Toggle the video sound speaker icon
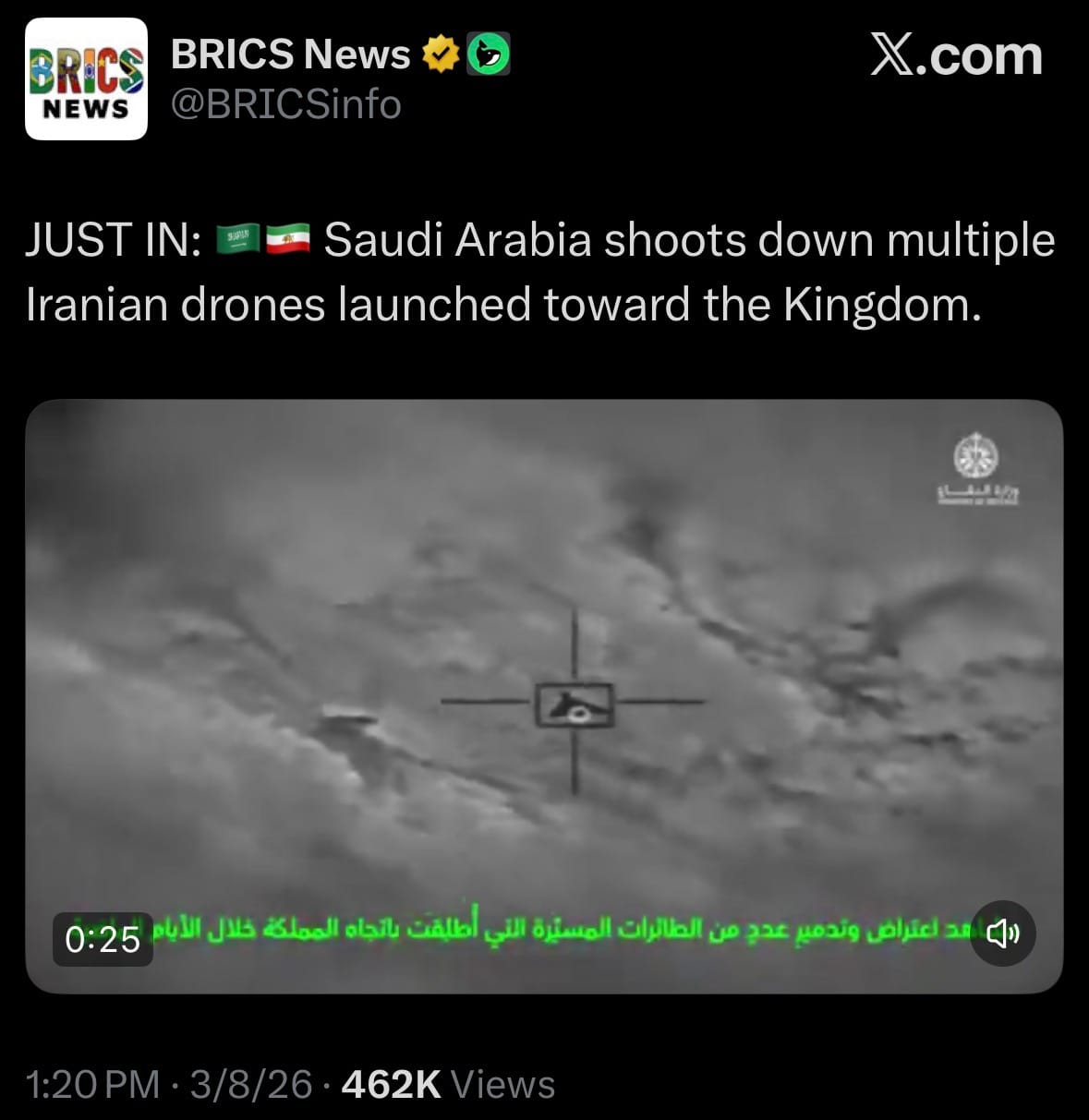 [x=1003, y=933]
